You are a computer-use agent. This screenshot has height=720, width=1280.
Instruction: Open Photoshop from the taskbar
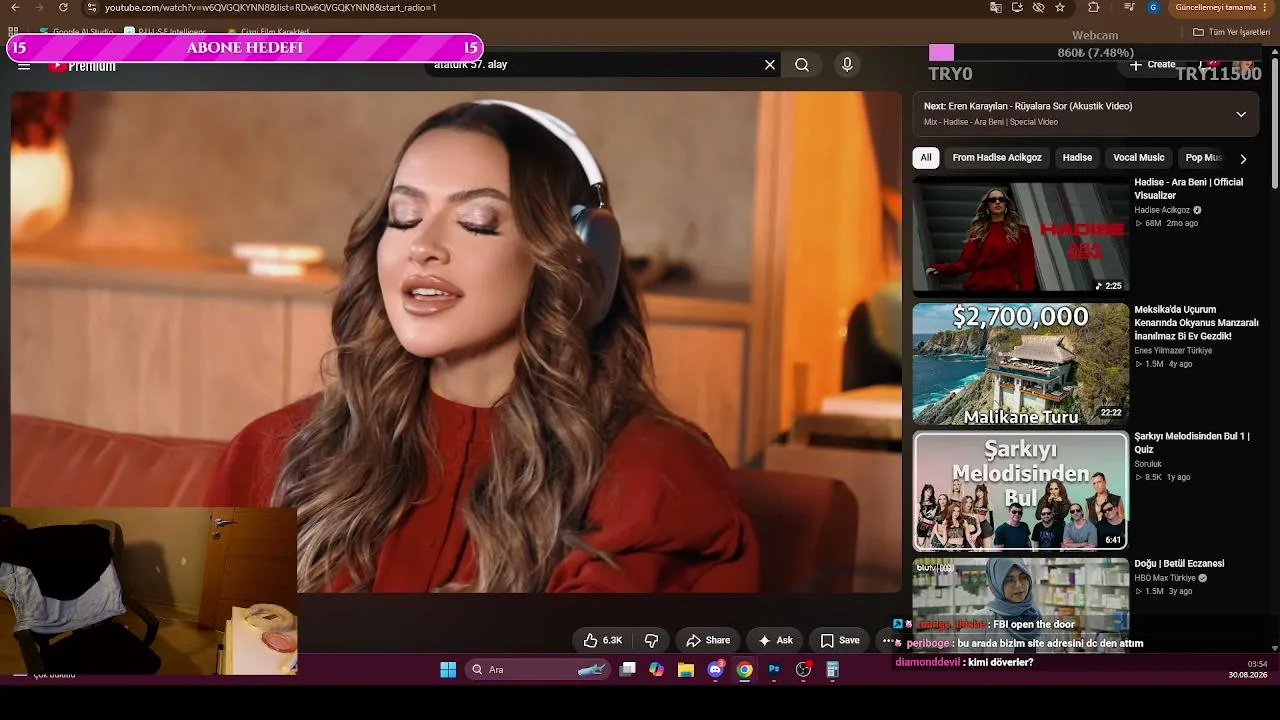774,670
